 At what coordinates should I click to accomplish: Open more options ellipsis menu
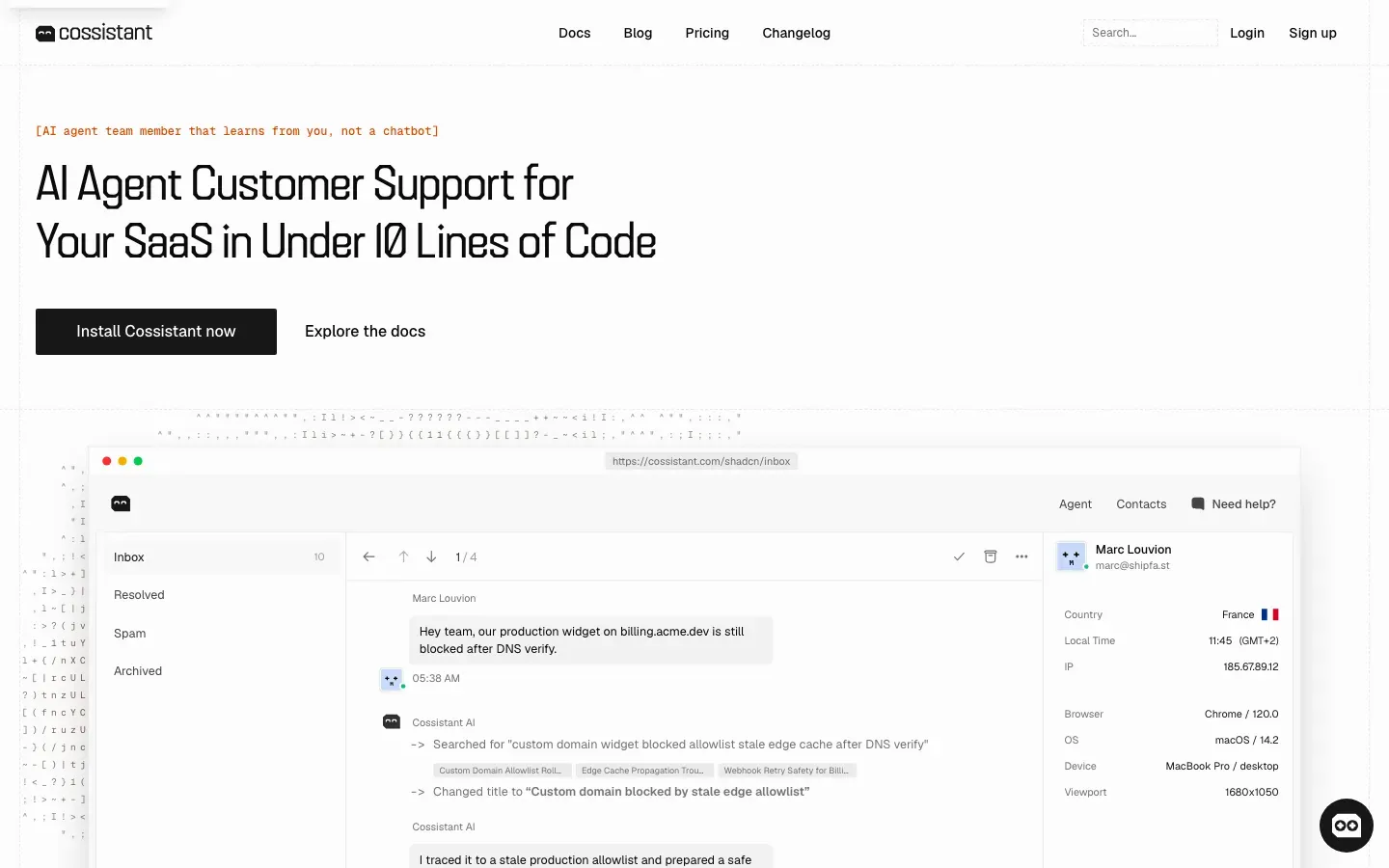pyautogui.click(x=1021, y=556)
